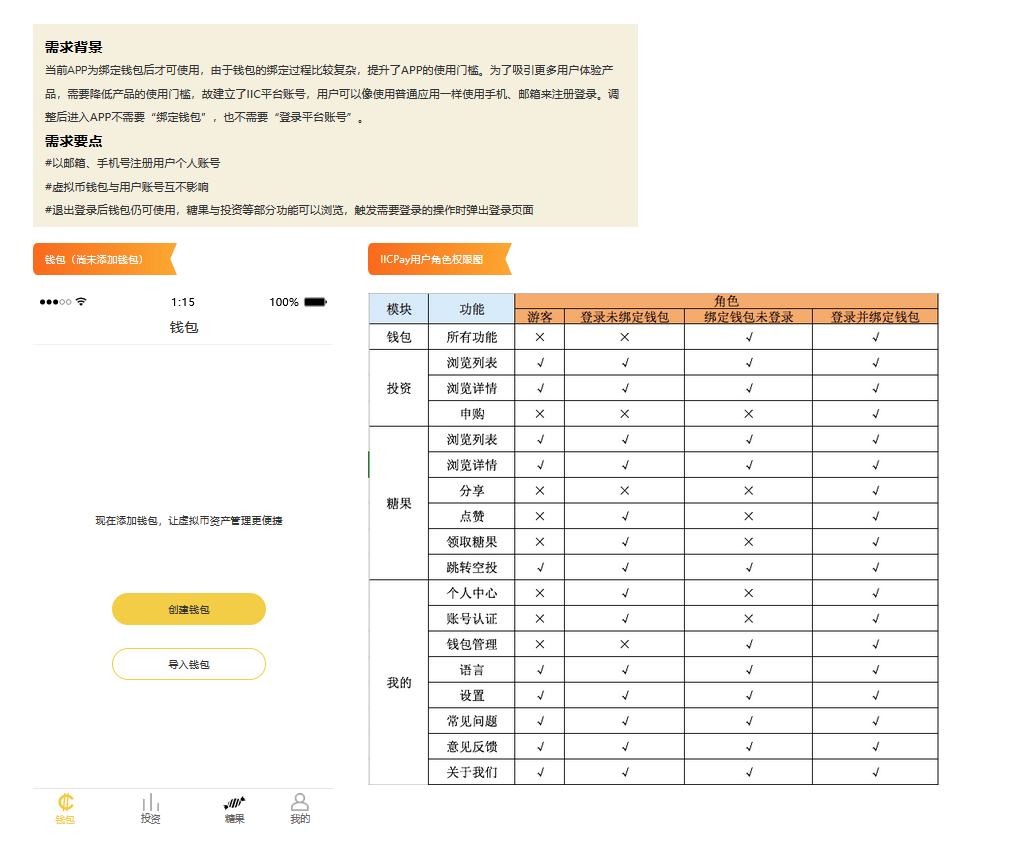This screenshot has width=1014, height=852.
Task: Click the 游客 cross mark in 分享 row
Action: [x=540, y=490]
